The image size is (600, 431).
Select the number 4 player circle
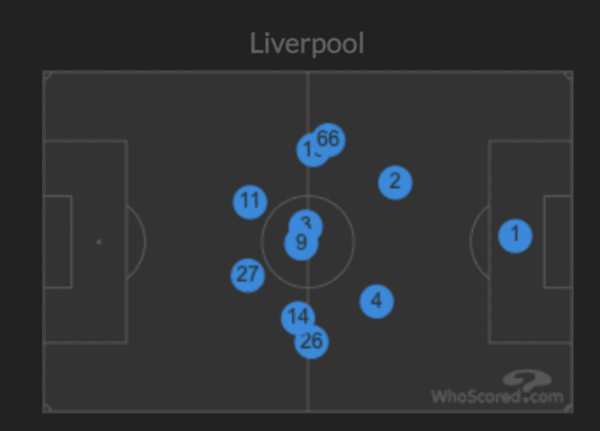click(377, 301)
